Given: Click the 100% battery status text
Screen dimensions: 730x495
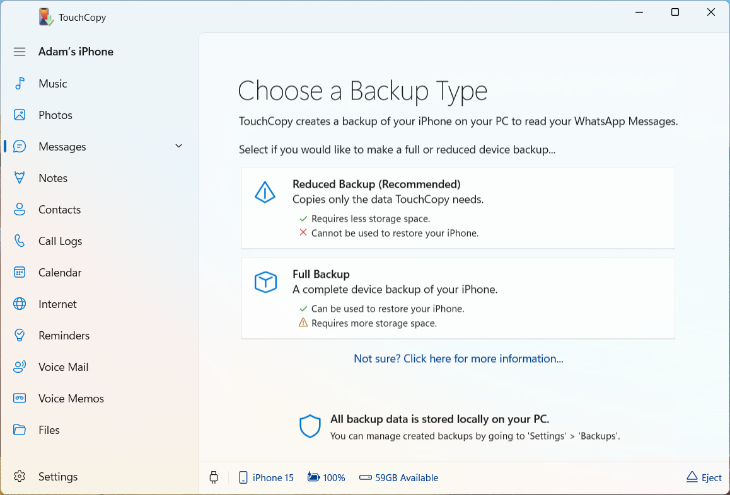Looking at the screenshot, I should pos(334,477).
